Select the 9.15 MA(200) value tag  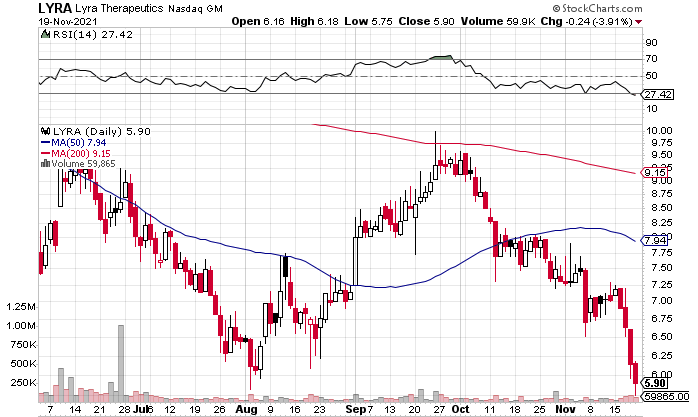[x=655, y=173]
